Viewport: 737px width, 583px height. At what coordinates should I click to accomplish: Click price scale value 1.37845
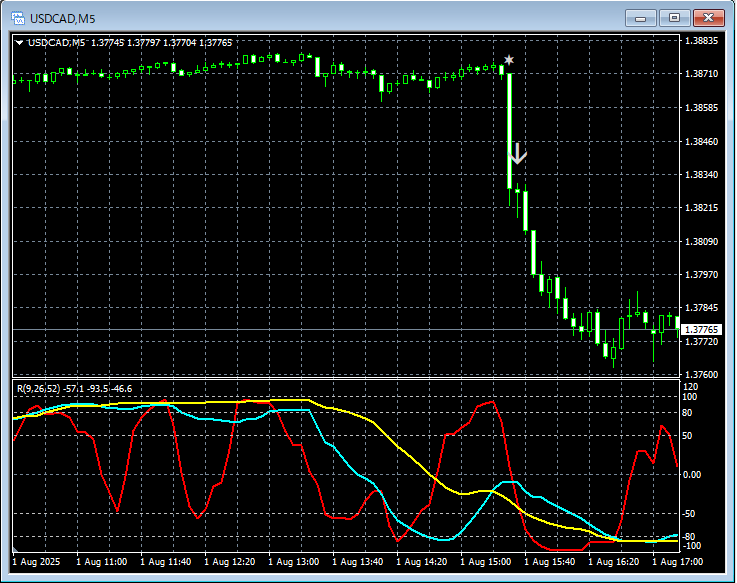[702, 307]
